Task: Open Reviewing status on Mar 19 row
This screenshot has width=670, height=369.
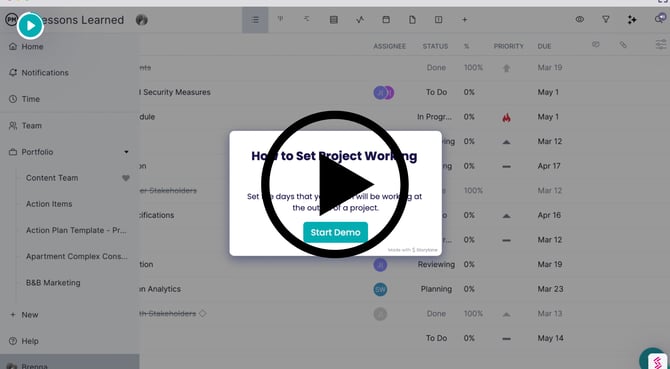Action: coord(436,264)
